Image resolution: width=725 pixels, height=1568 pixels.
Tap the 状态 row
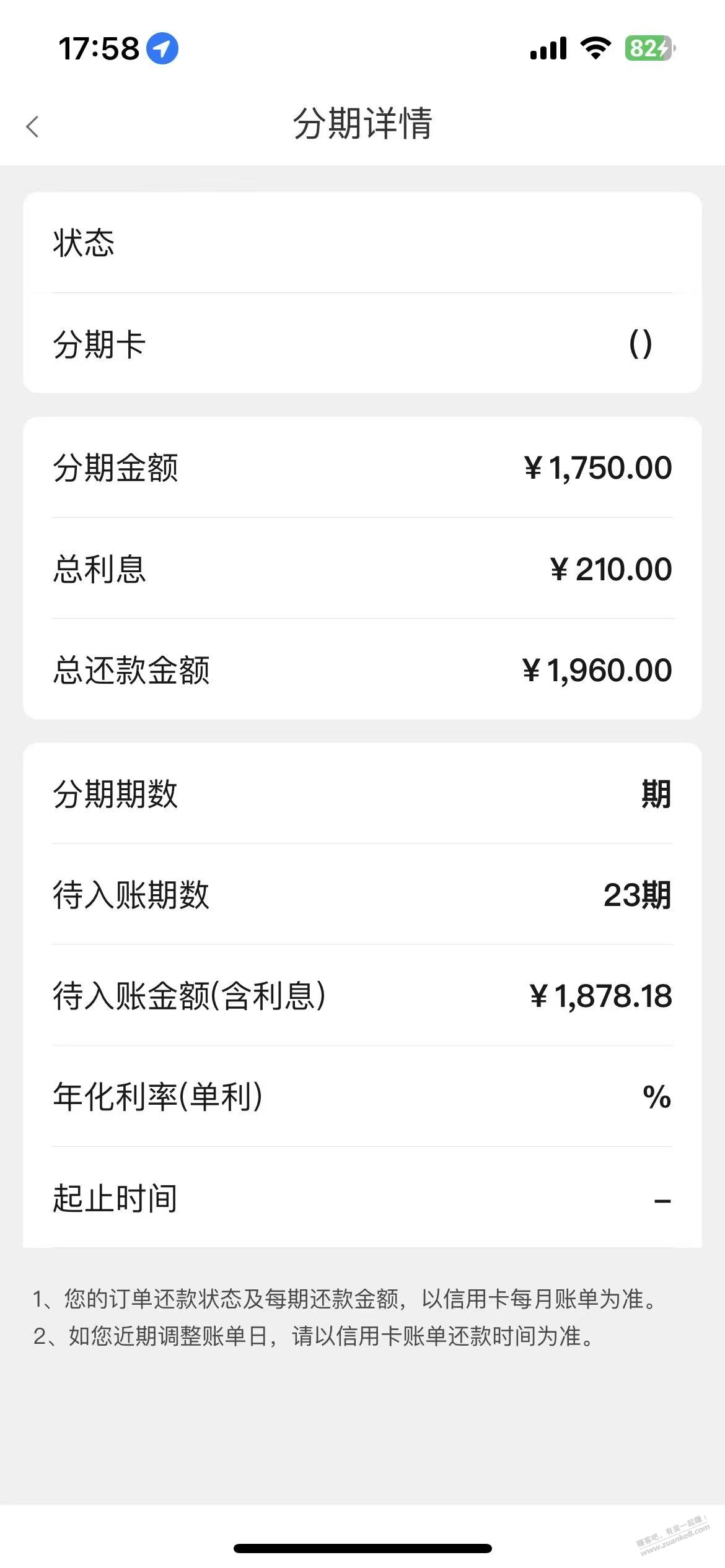[x=362, y=242]
